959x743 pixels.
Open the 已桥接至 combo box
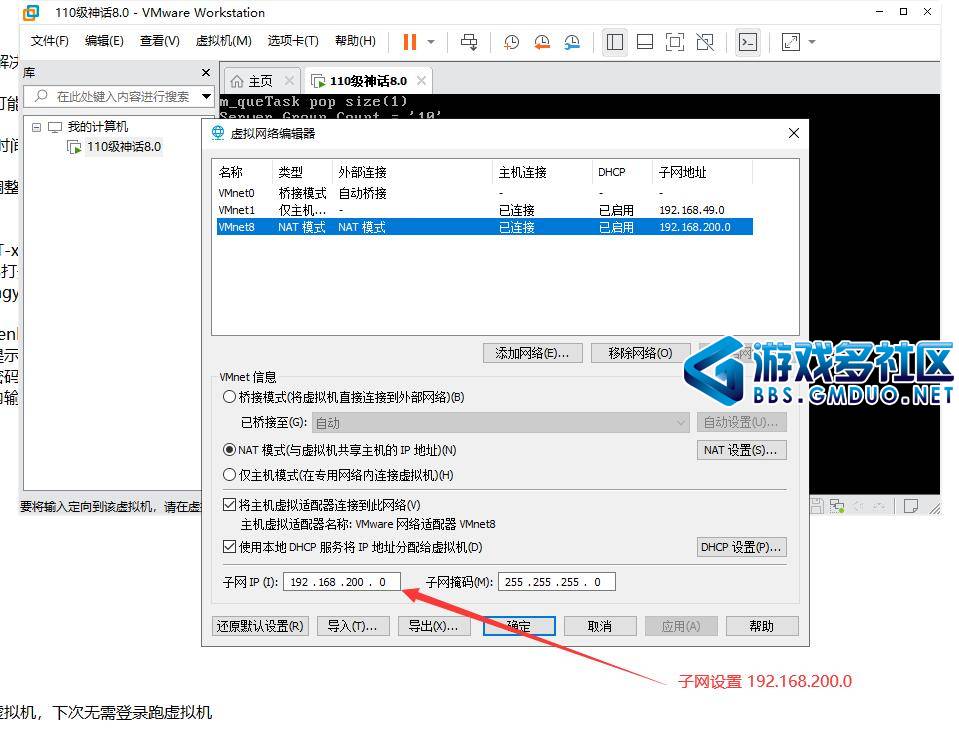tap(501, 423)
